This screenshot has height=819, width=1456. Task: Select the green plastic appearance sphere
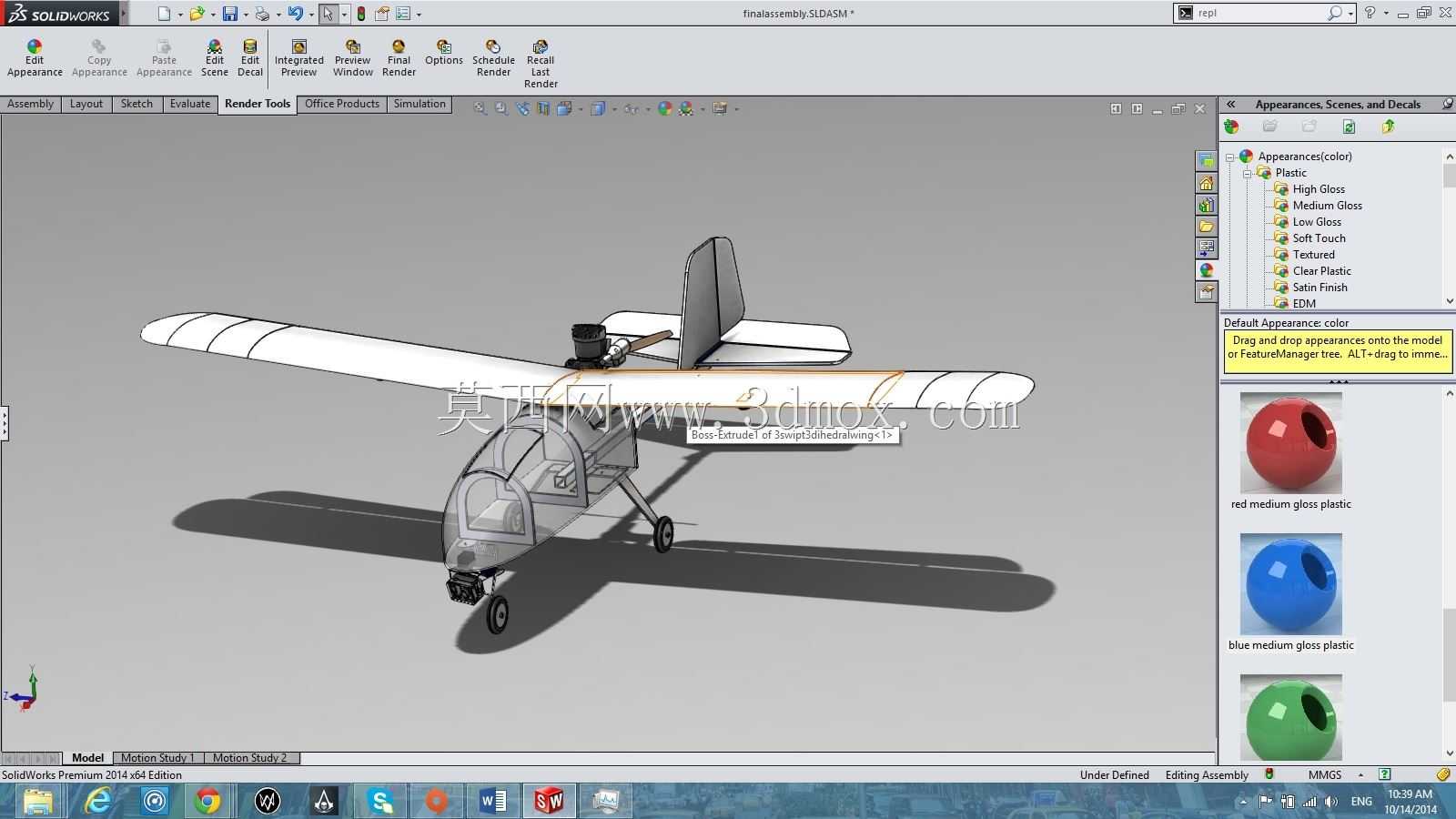pyautogui.click(x=1290, y=717)
